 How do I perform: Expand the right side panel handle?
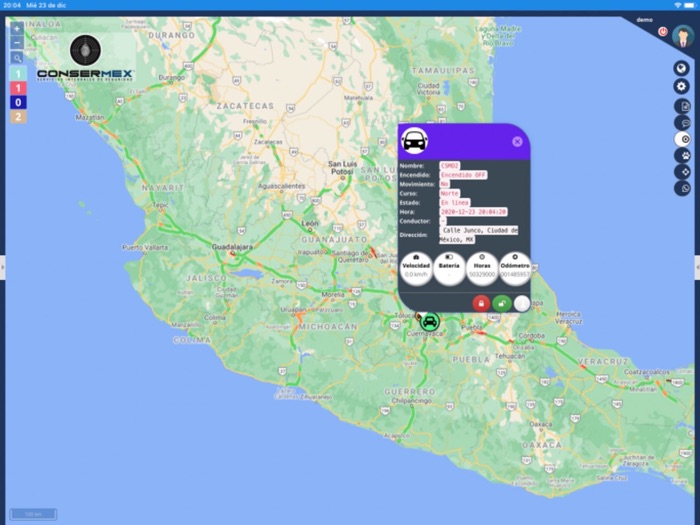pyautogui.click(x=697, y=268)
